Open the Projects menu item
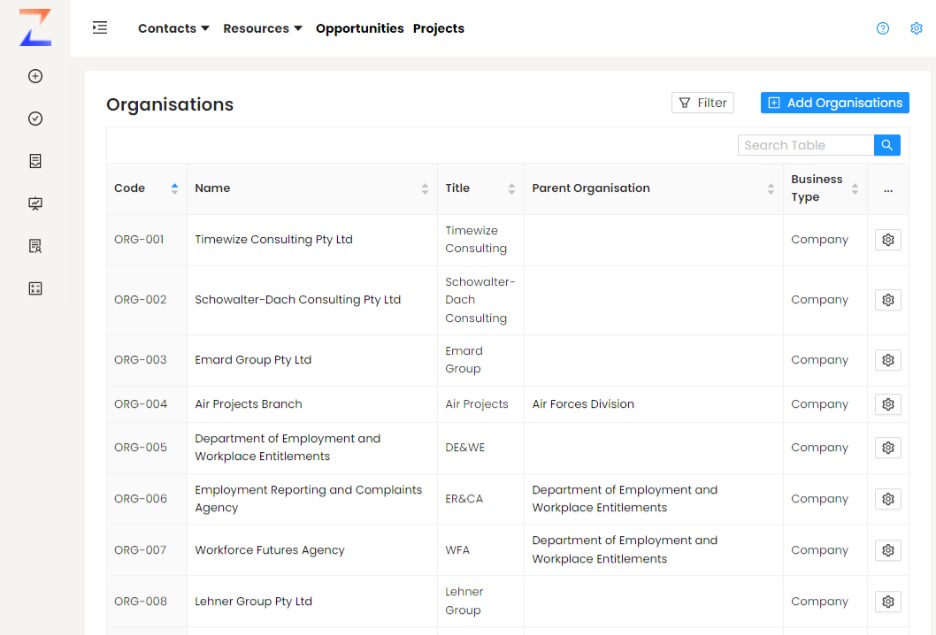The height and width of the screenshot is (635, 936). (438, 28)
